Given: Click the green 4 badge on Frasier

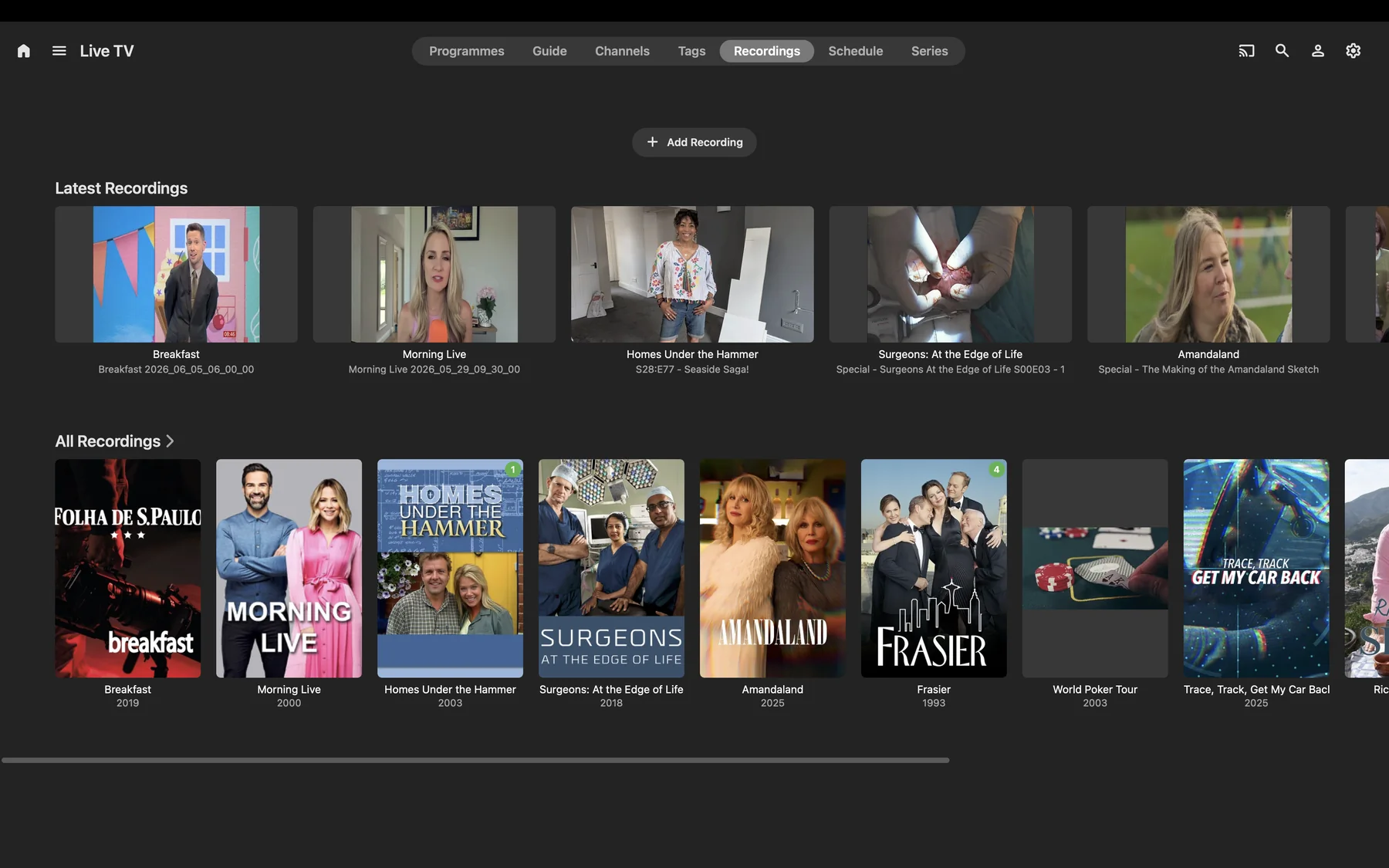Looking at the screenshot, I should click(x=996, y=469).
